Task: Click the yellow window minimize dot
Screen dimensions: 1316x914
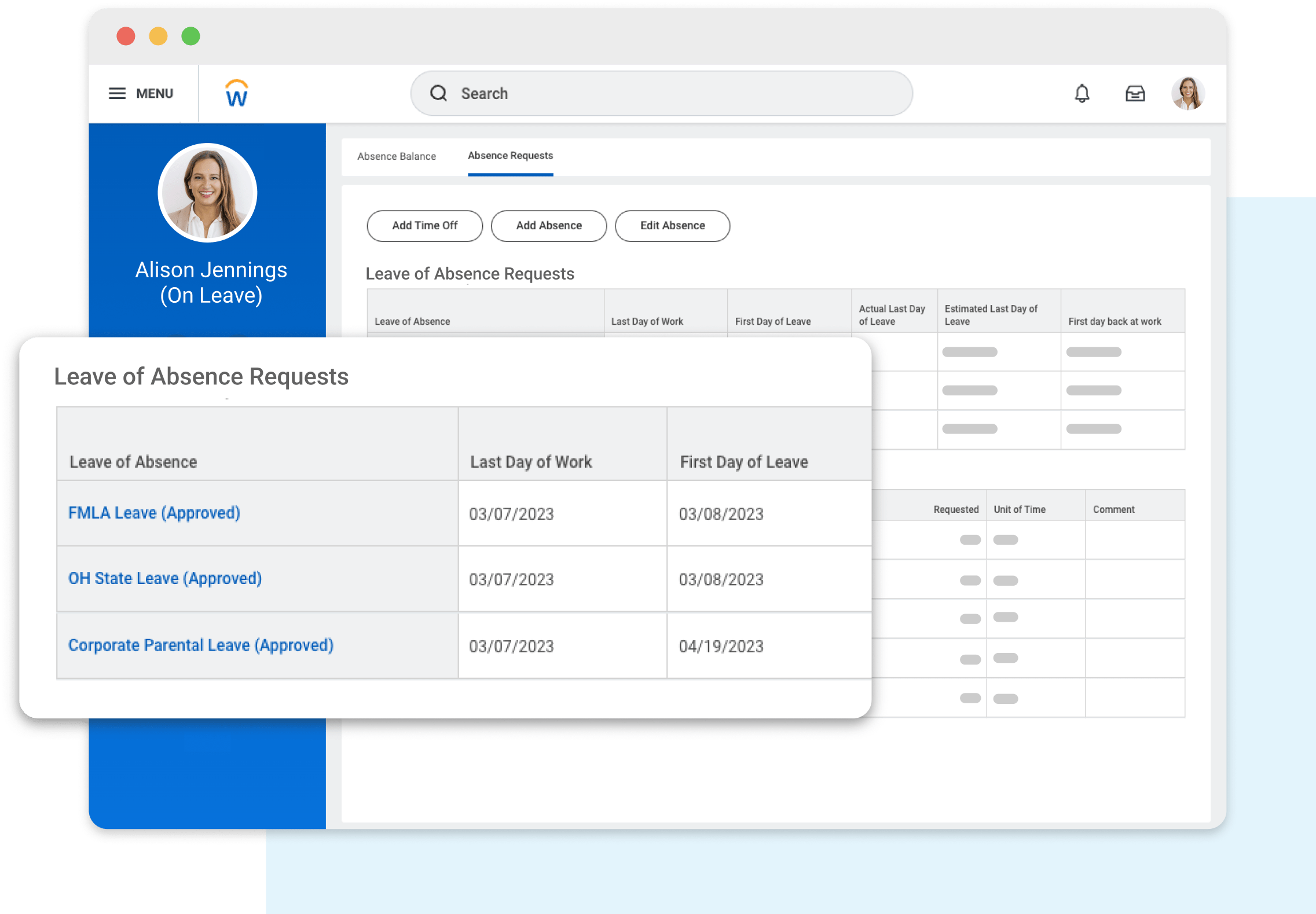Action: (x=158, y=36)
